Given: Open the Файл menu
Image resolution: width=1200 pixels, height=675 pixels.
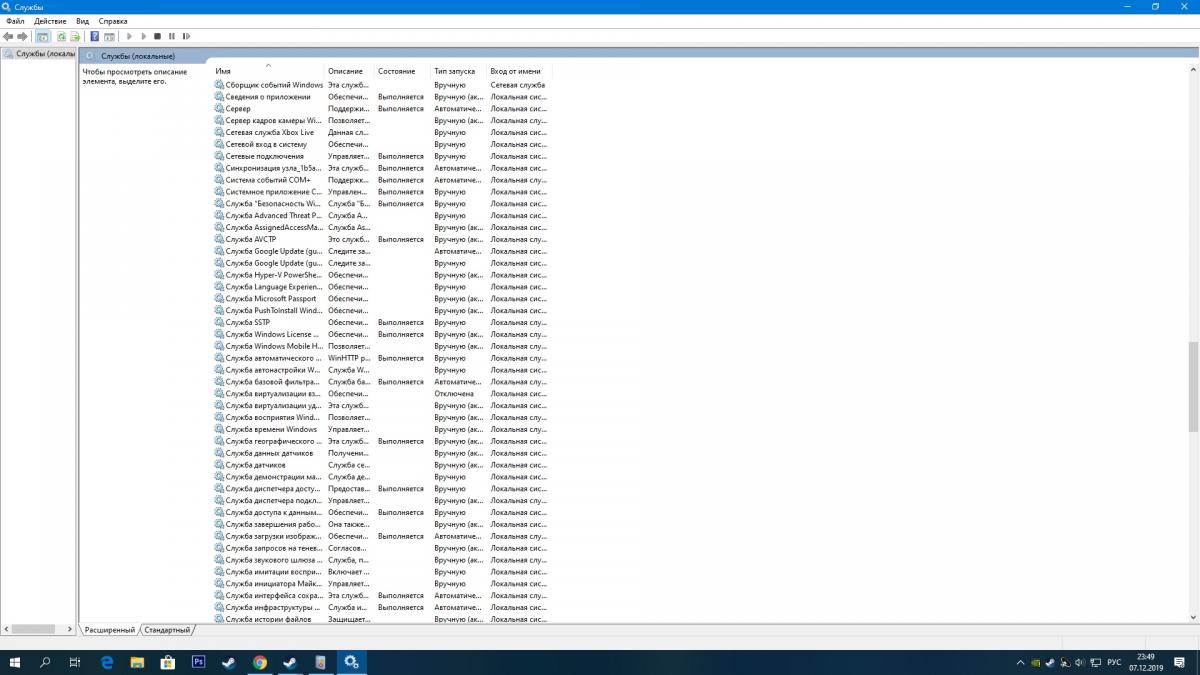Looking at the screenshot, I should tap(15, 21).
